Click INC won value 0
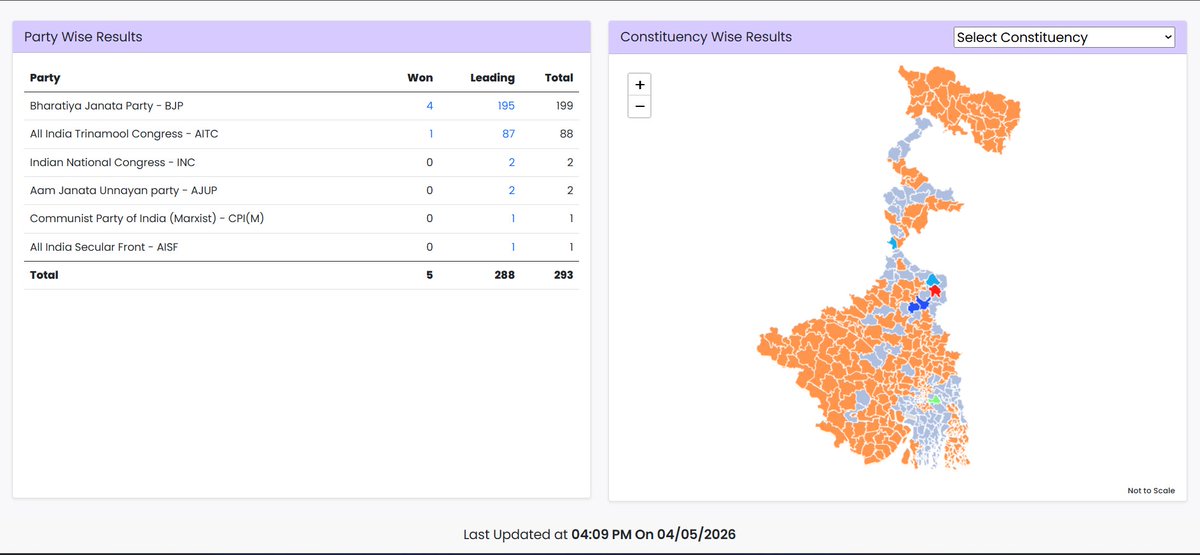The image size is (1200, 555). click(430, 162)
